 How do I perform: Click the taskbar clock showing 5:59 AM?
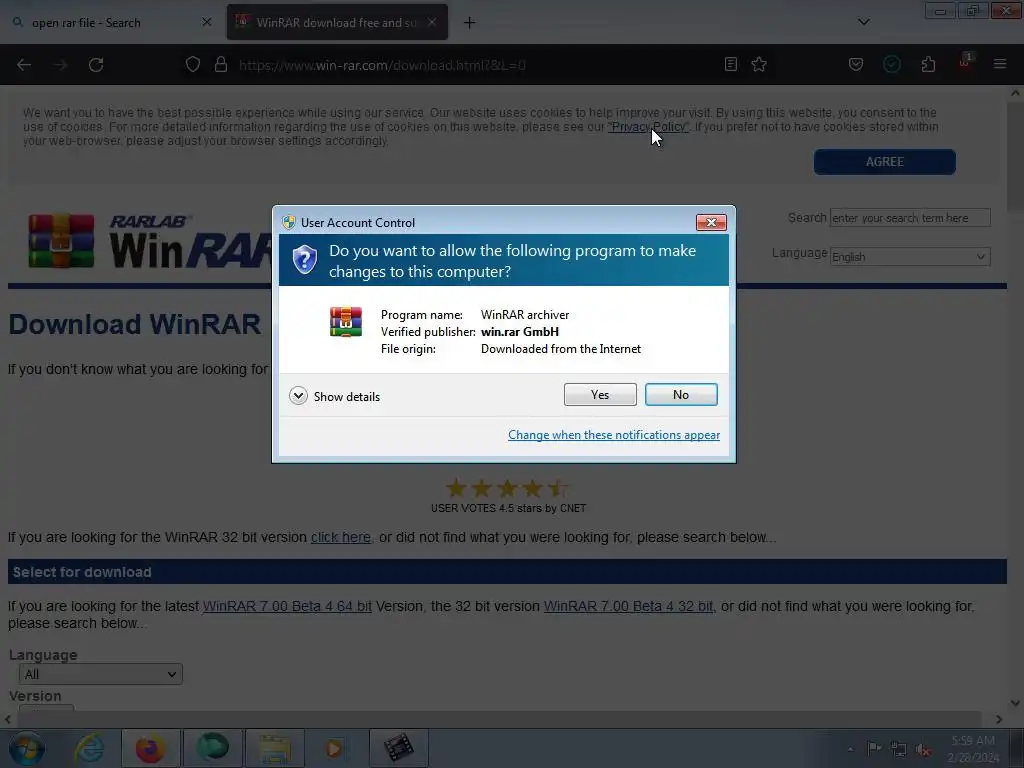pyautogui.click(x=973, y=749)
